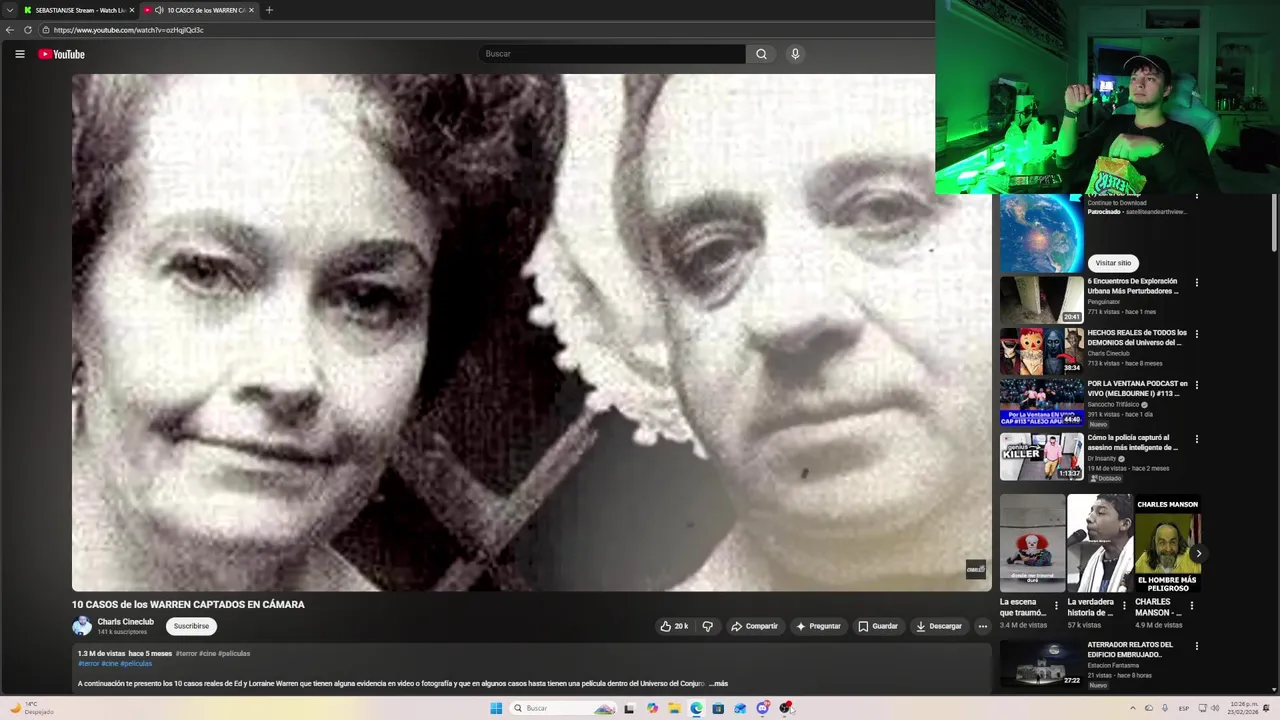Image resolution: width=1280 pixels, height=720 pixels.
Task: Show hidden system tray icons chevron
Action: [x=1133, y=708]
